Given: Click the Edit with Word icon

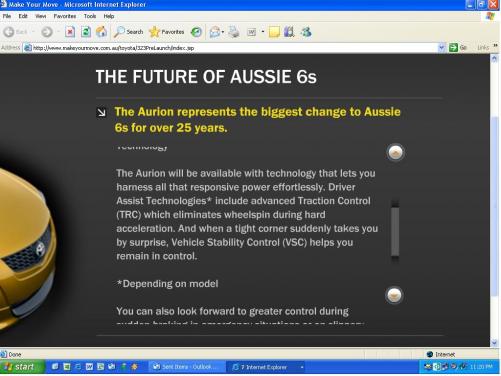Looking at the screenshot, I should 251,32.
